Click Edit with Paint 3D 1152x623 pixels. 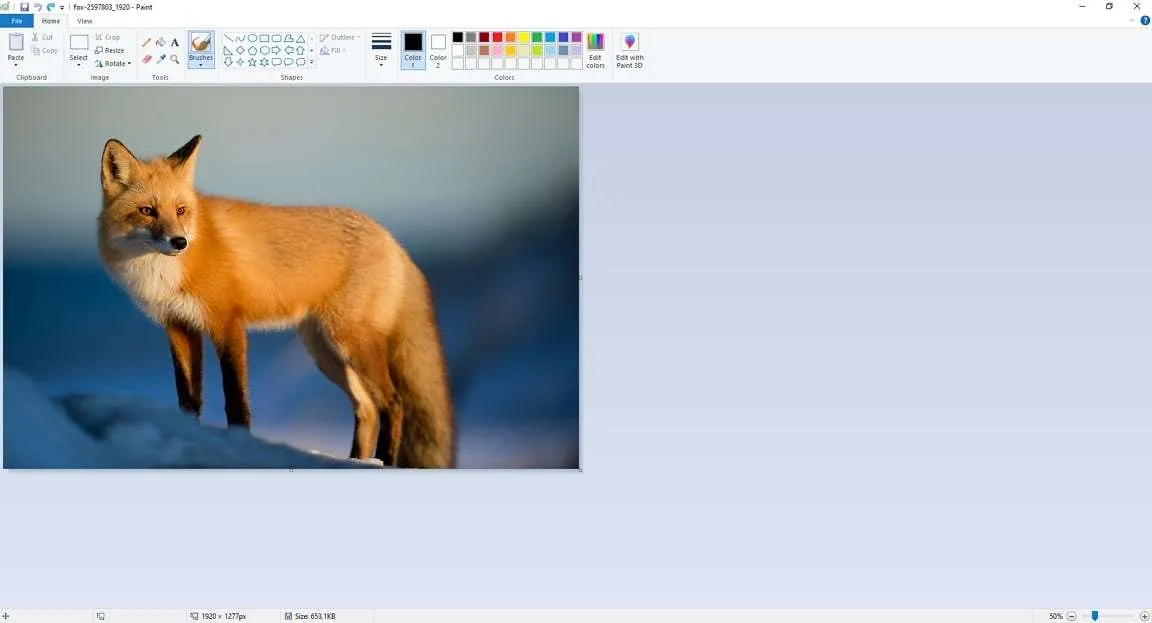pos(630,51)
